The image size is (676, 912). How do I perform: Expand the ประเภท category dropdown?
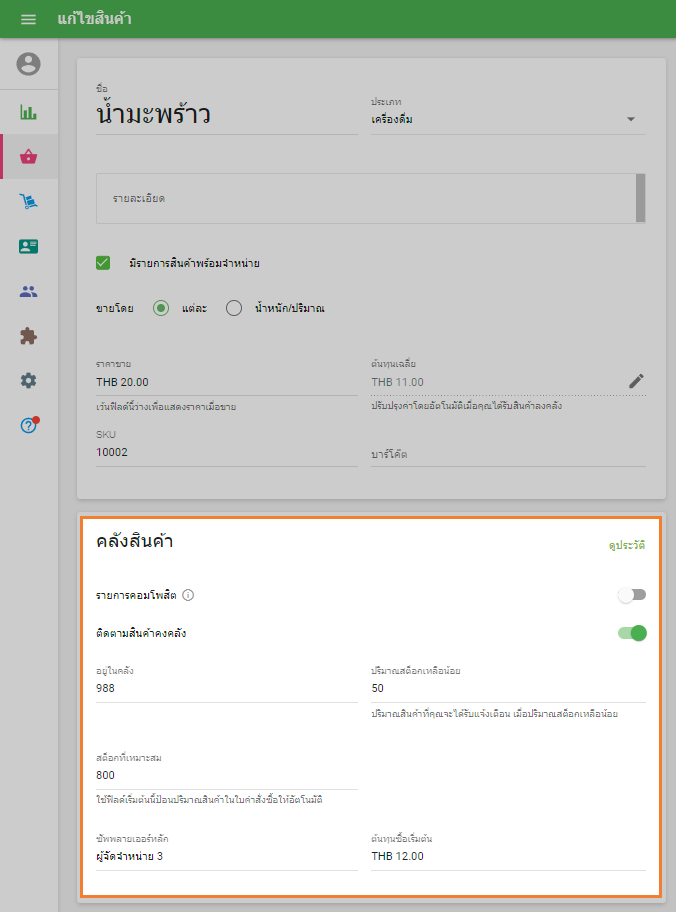point(630,120)
